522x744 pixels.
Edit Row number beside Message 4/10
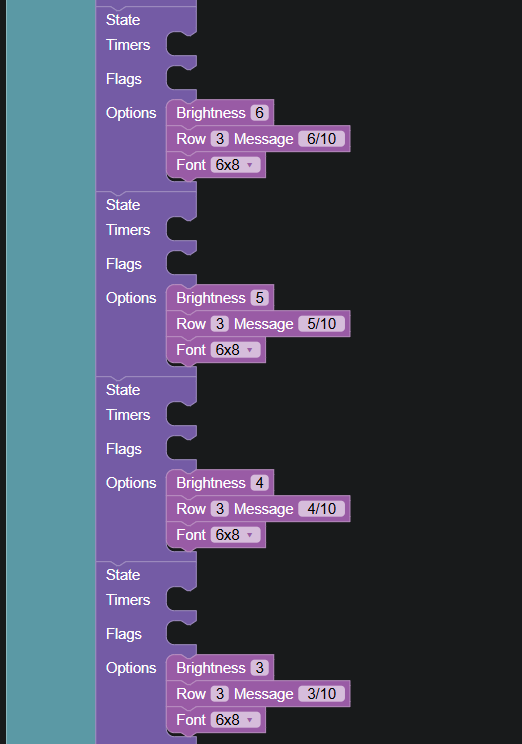click(220, 509)
